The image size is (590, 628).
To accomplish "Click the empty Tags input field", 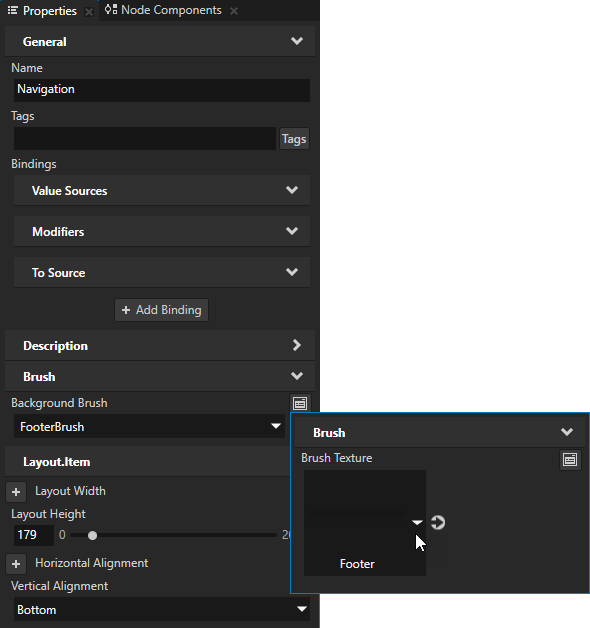I will [x=145, y=139].
